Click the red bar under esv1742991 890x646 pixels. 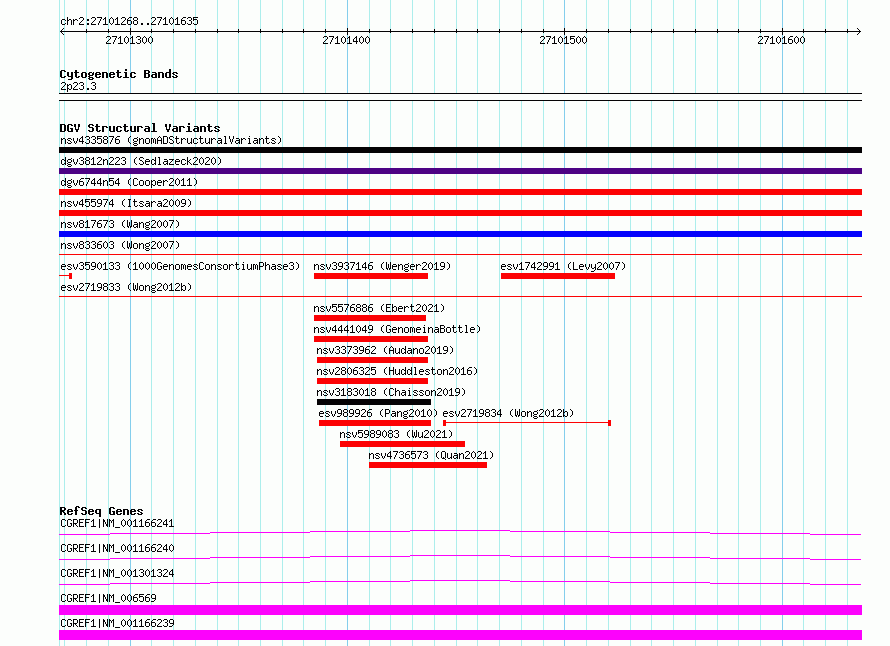click(558, 276)
